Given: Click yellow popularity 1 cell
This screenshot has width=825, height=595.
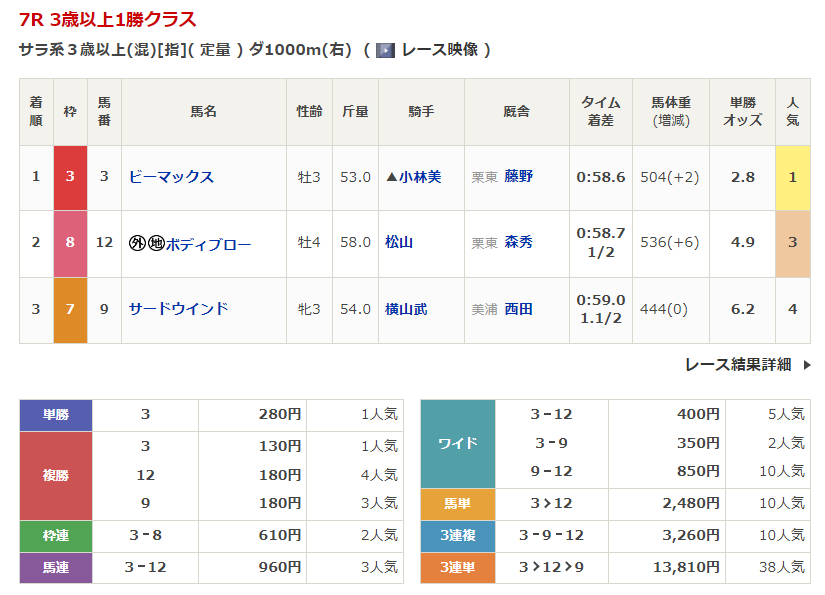Looking at the screenshot, I should coord(792,178).
